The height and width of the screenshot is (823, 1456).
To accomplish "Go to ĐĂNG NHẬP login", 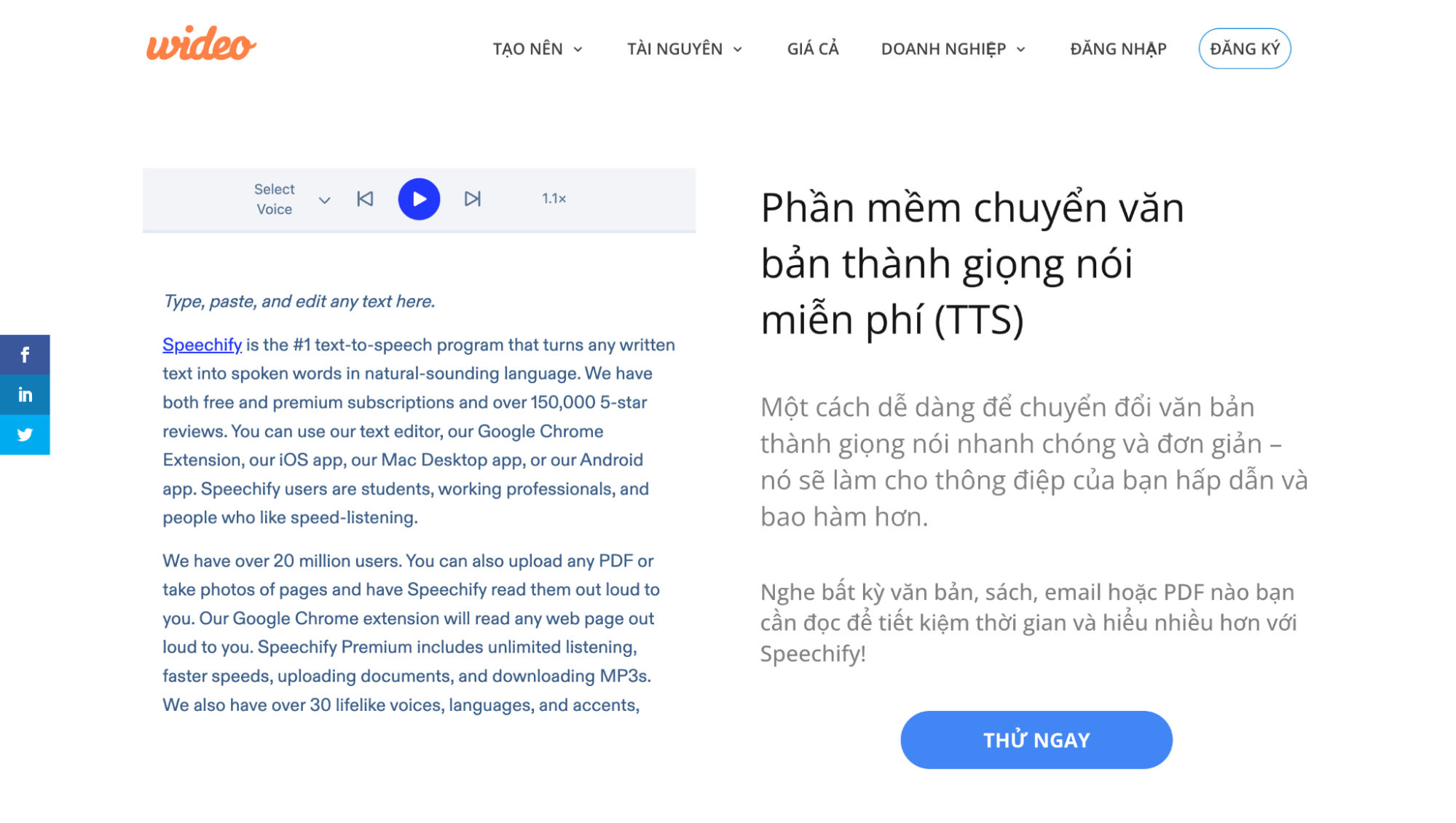I will click(x=1118, y=49).
